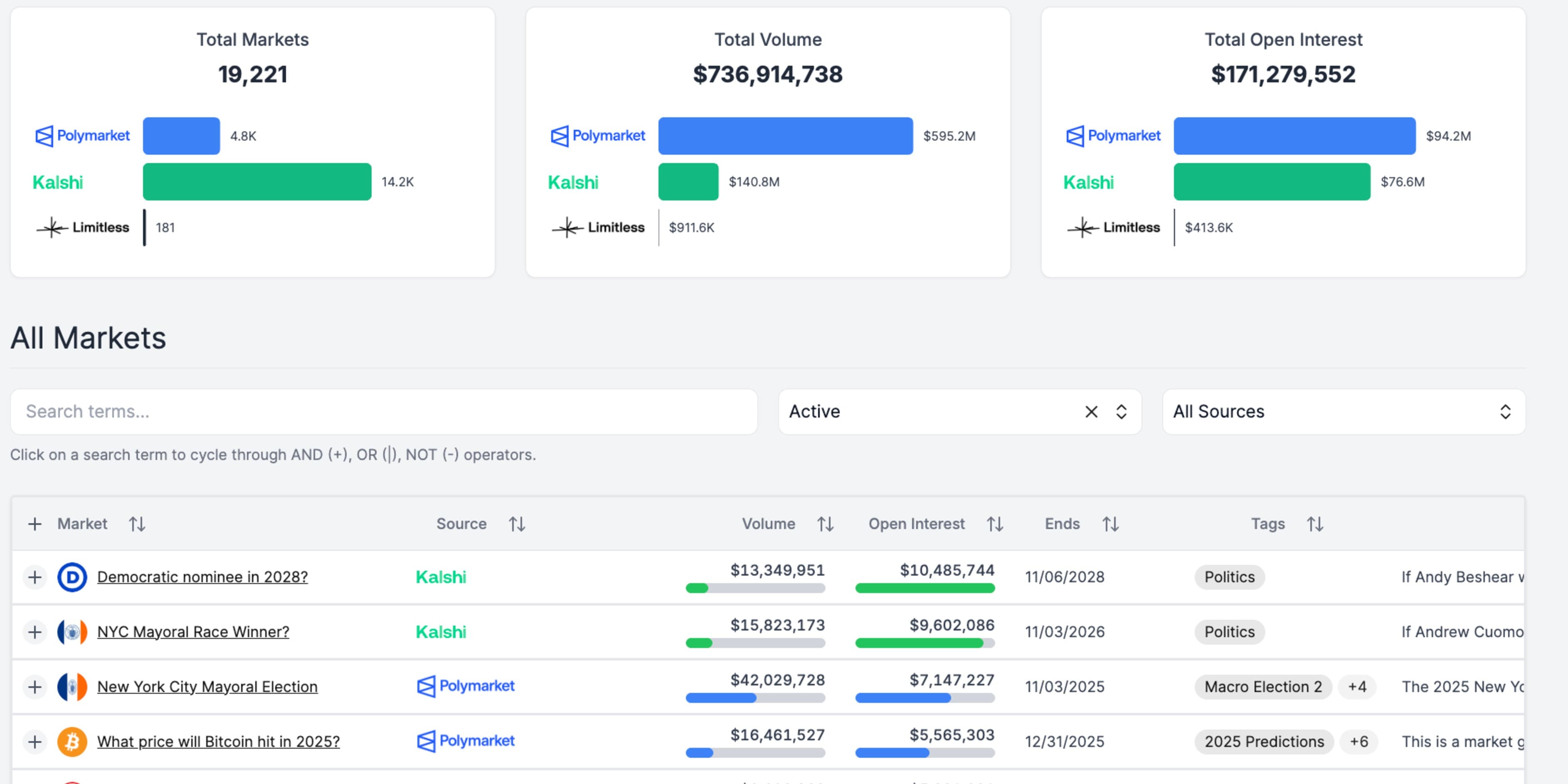Click the $42,029,728 volume value

click(777, 680)
